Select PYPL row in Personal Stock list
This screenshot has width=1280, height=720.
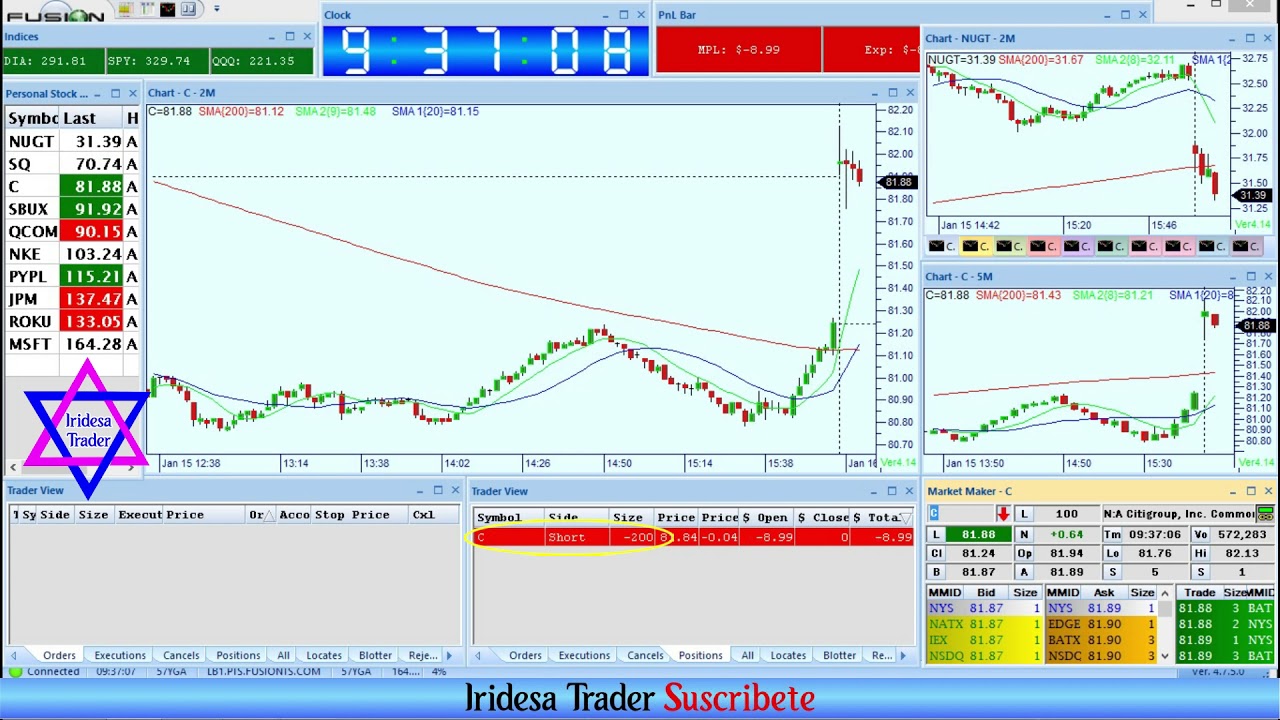[72, 277]
